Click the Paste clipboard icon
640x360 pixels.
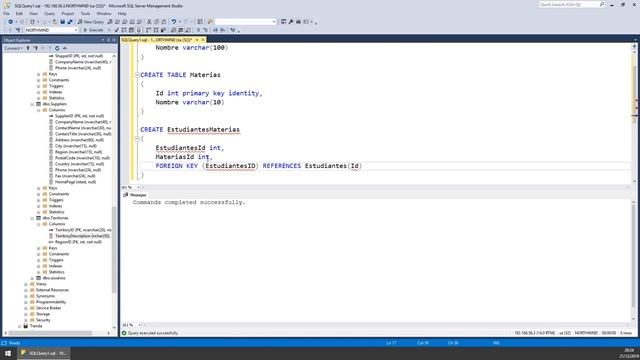(x=164, y=22)
